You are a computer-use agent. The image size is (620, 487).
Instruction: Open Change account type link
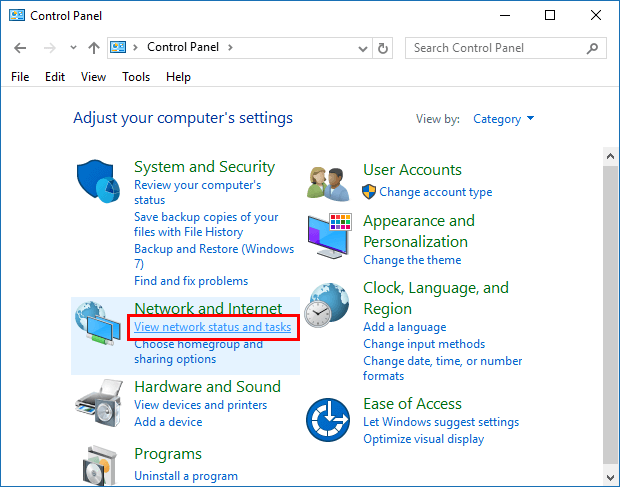tap(435, 192)
